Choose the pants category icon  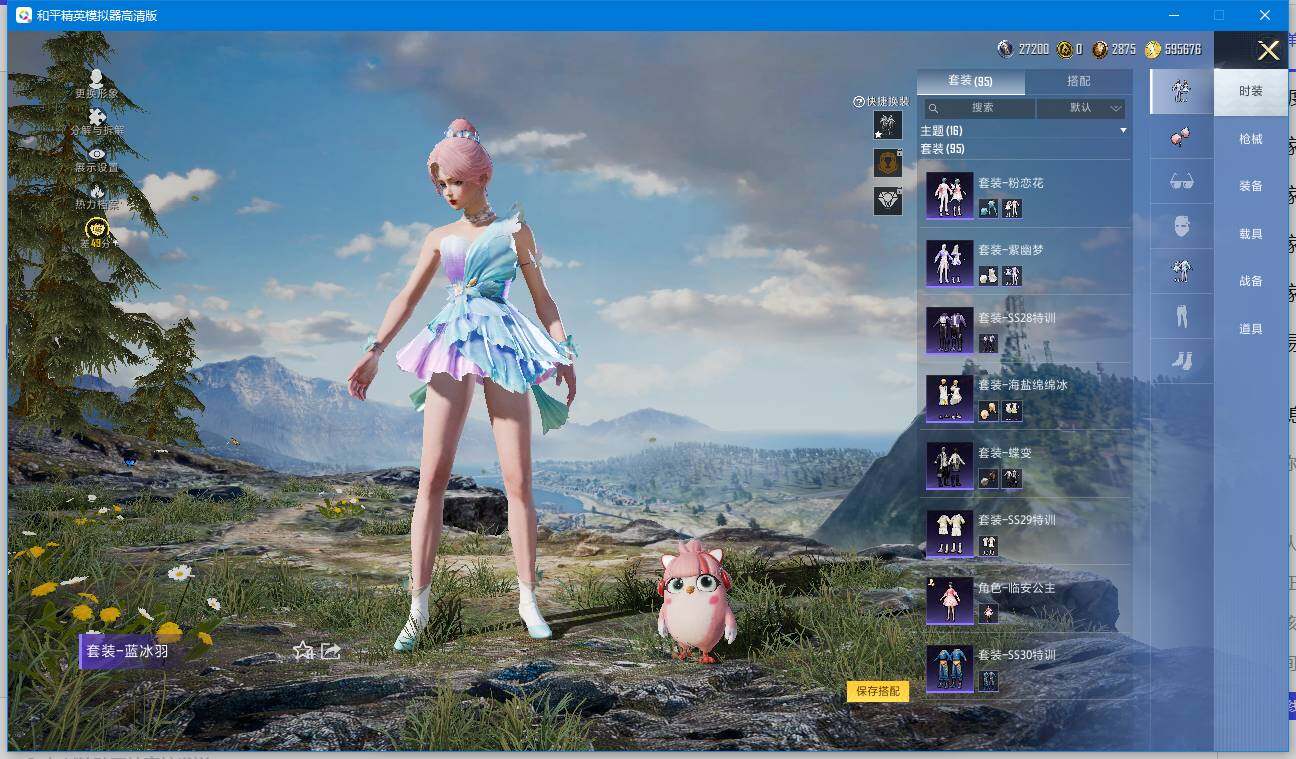(1181, 317)
